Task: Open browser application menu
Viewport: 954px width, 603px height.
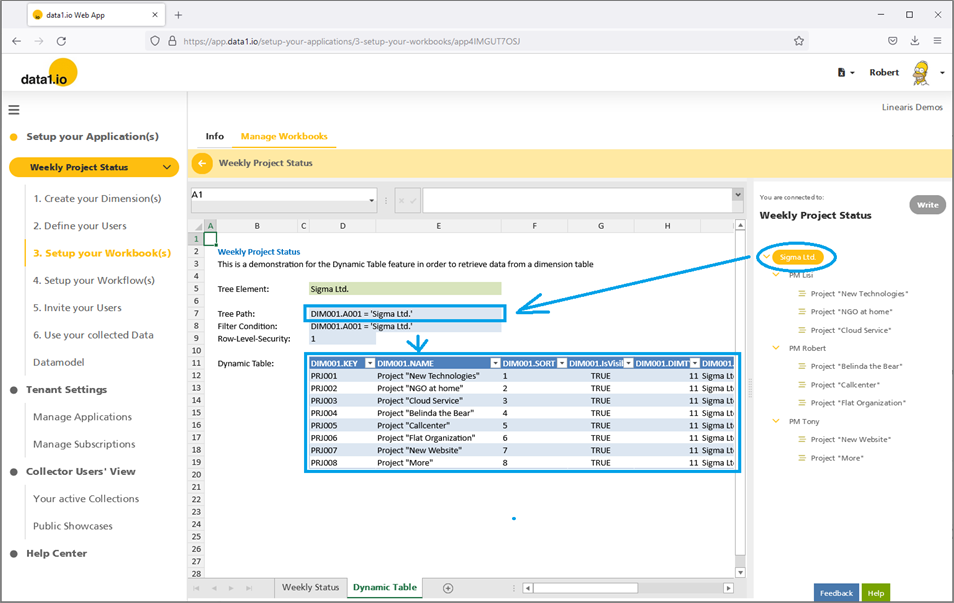Action: coord(937,41)
